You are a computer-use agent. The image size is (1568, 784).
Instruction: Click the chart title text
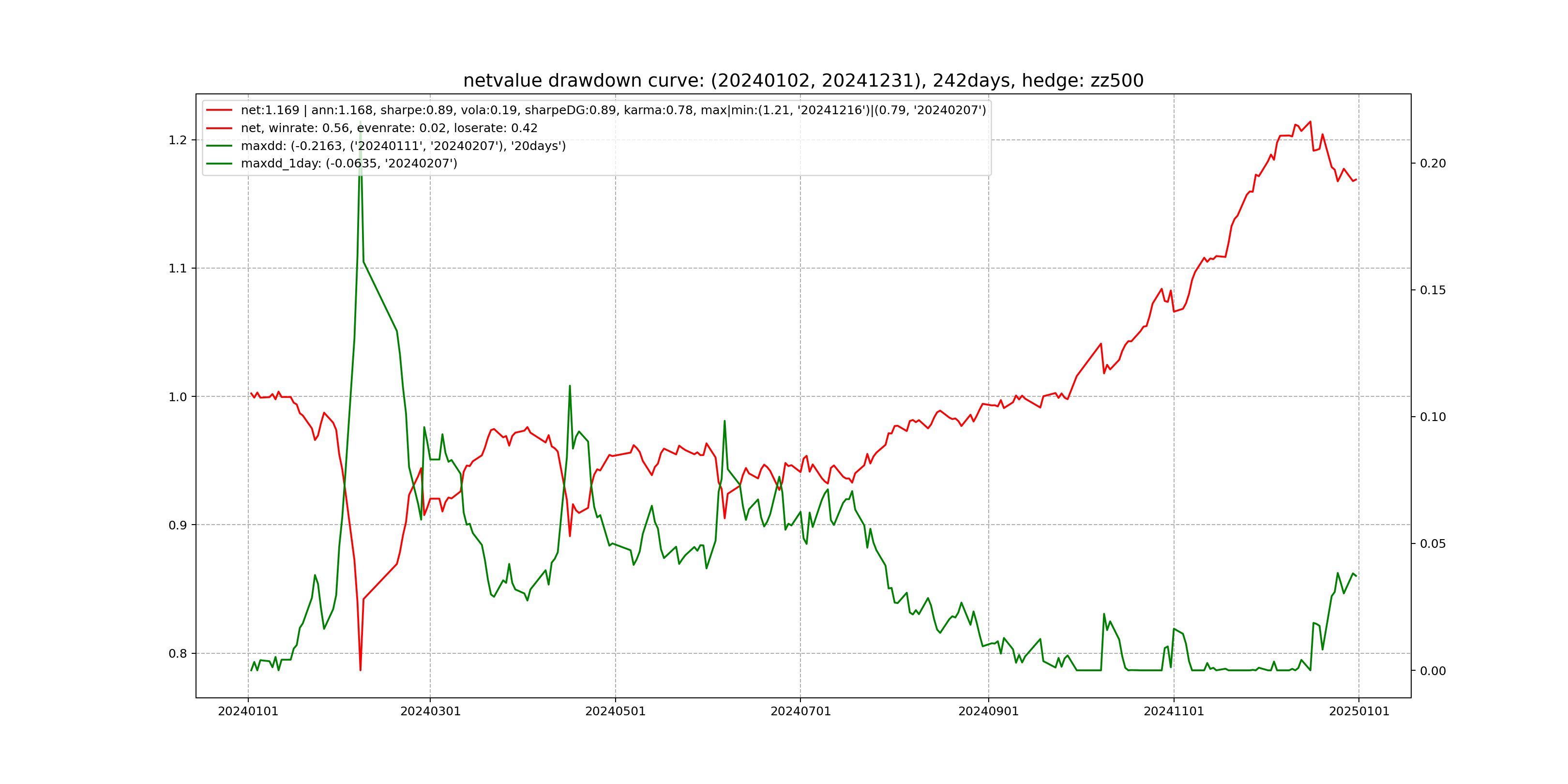(x=803, y=80)
